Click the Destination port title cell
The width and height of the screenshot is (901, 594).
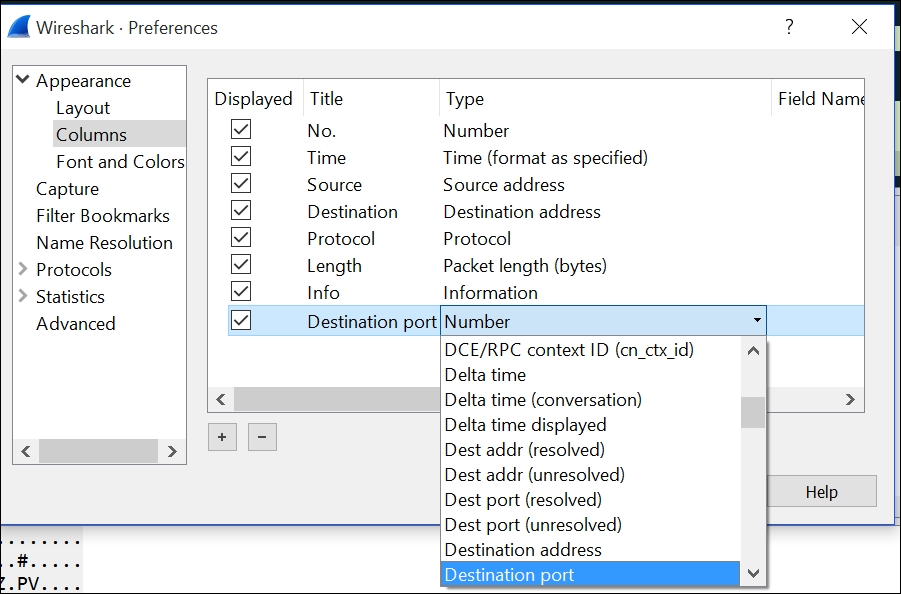tap(372, 322)
